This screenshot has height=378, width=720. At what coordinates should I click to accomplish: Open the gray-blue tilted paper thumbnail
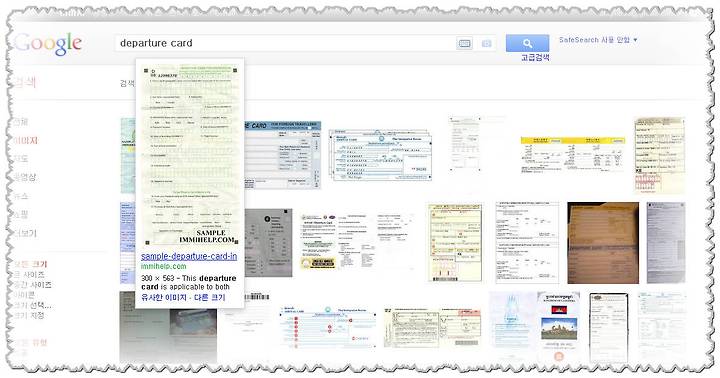pyautogui.click(x=666, y=243)
